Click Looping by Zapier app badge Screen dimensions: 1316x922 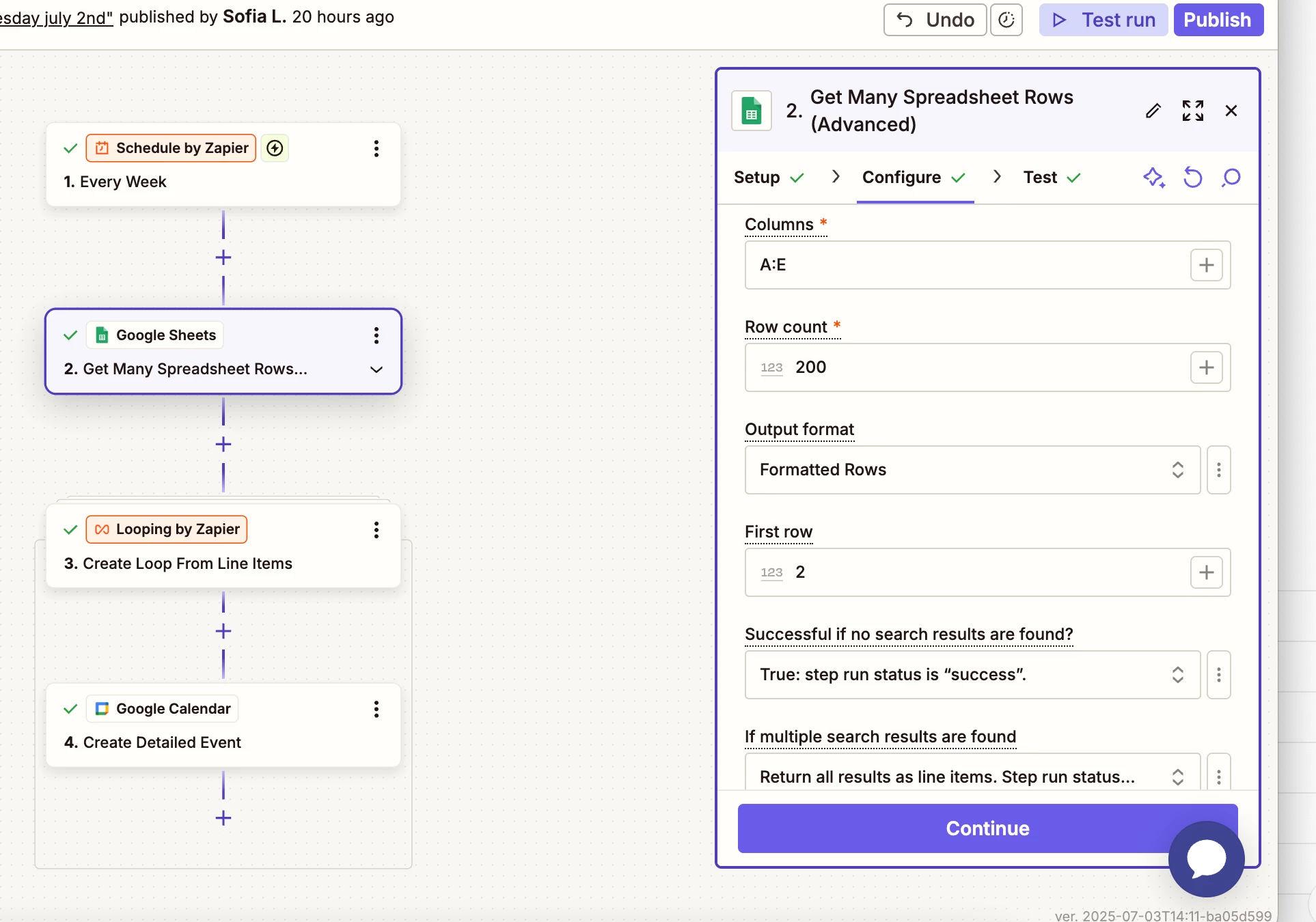coord(167,529)
